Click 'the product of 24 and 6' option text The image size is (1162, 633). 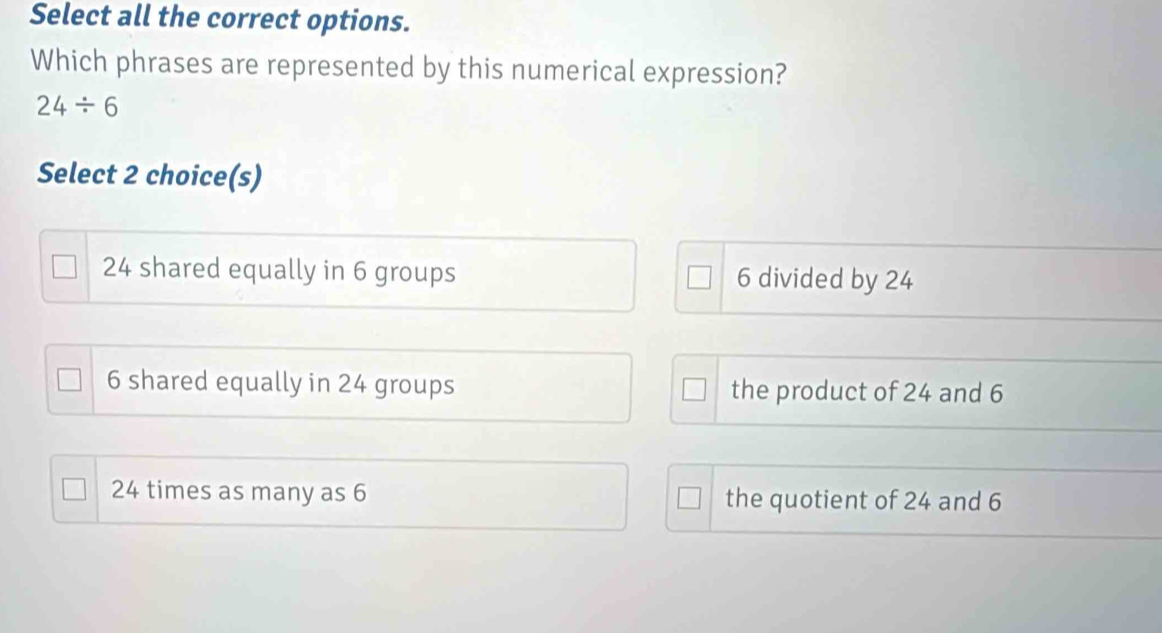(x=866, y=391)
